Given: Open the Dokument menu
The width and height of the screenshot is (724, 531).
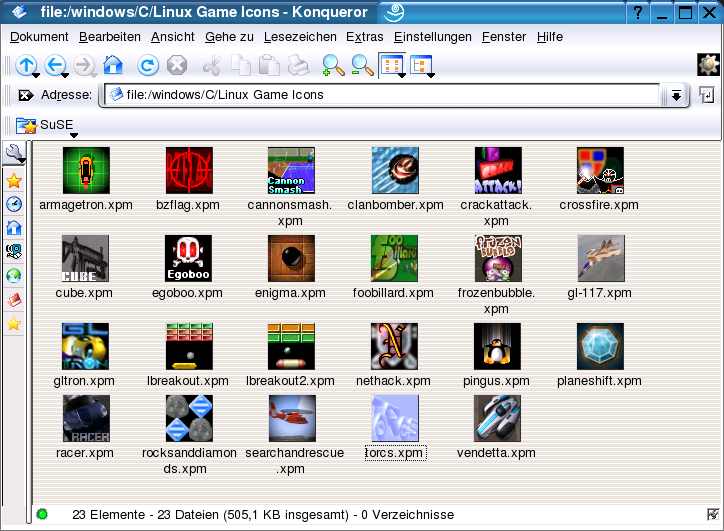Looking at the screenshot, I should [39, 37].
